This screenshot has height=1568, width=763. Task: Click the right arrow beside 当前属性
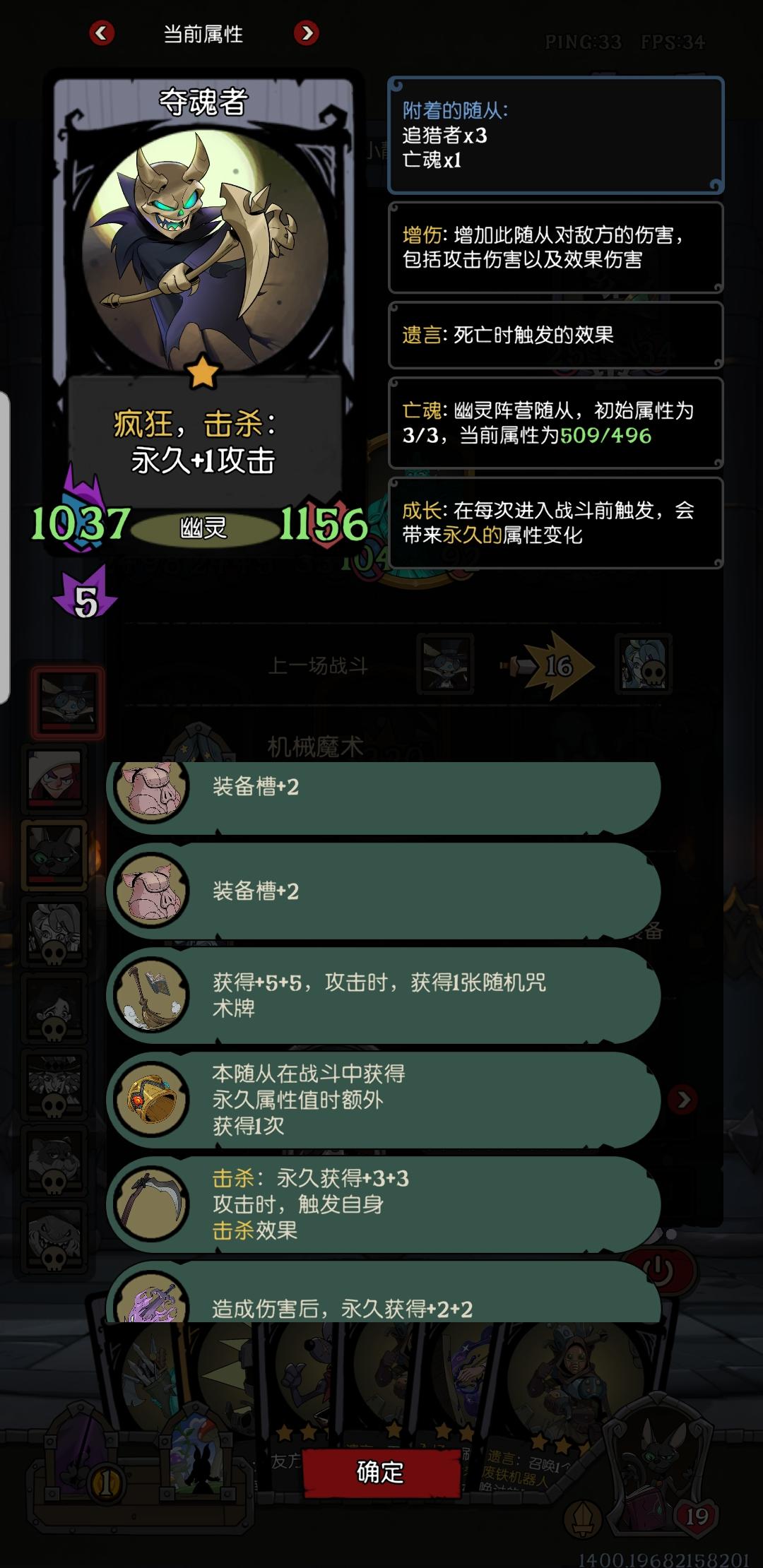306,33
